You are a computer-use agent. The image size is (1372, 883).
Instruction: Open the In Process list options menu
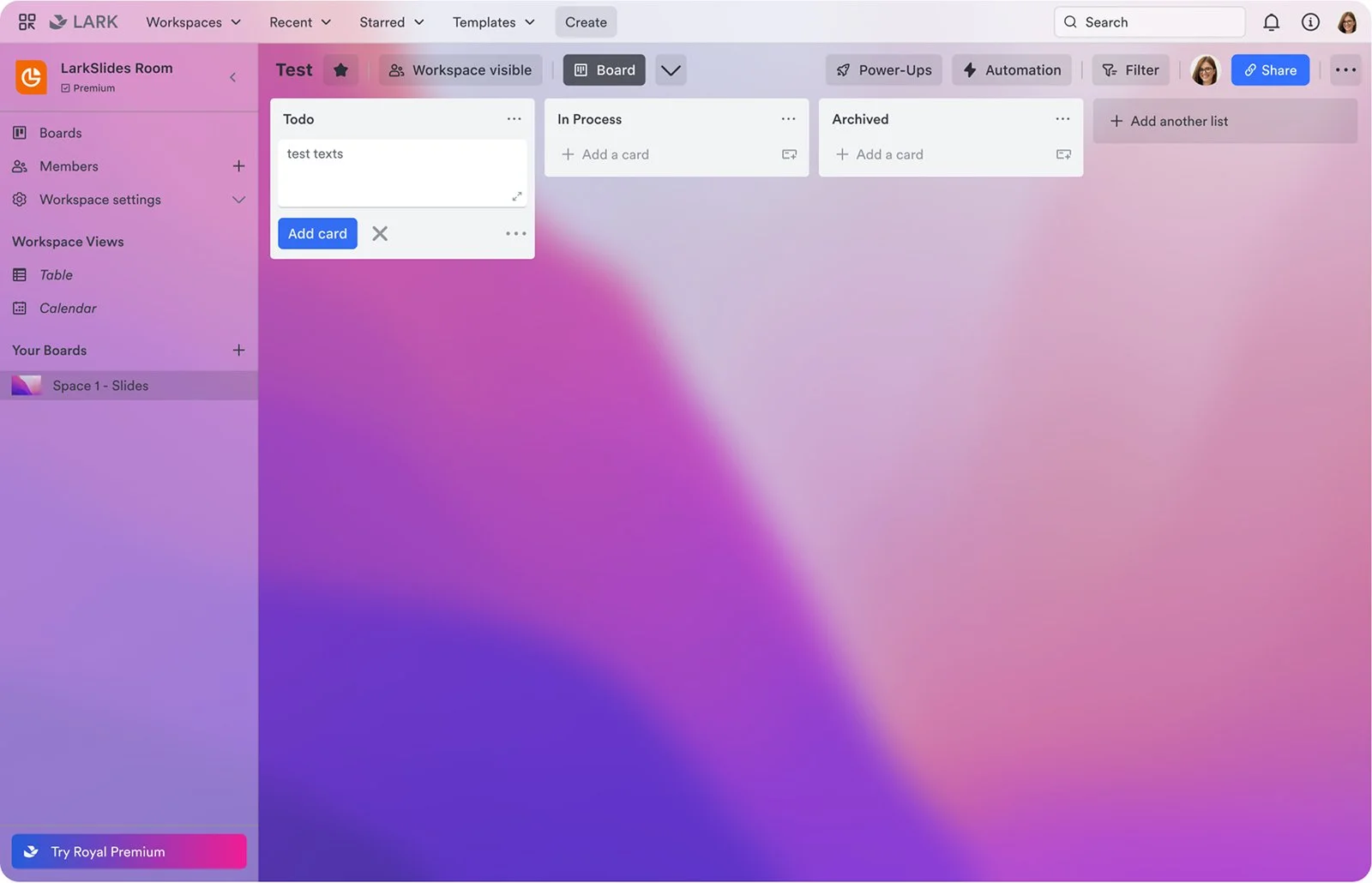(788, 119)
